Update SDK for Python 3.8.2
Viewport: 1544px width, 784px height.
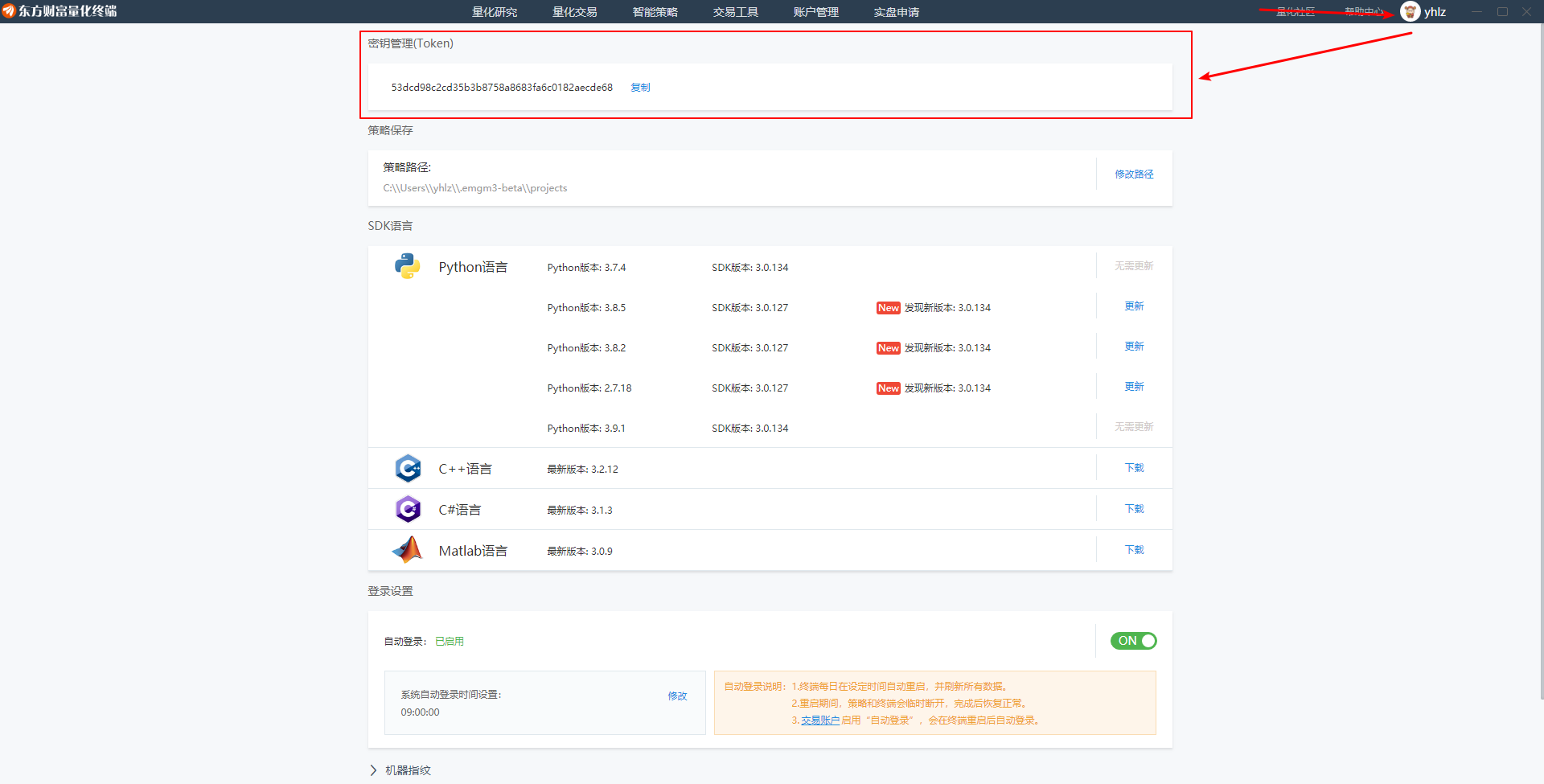1134,347
